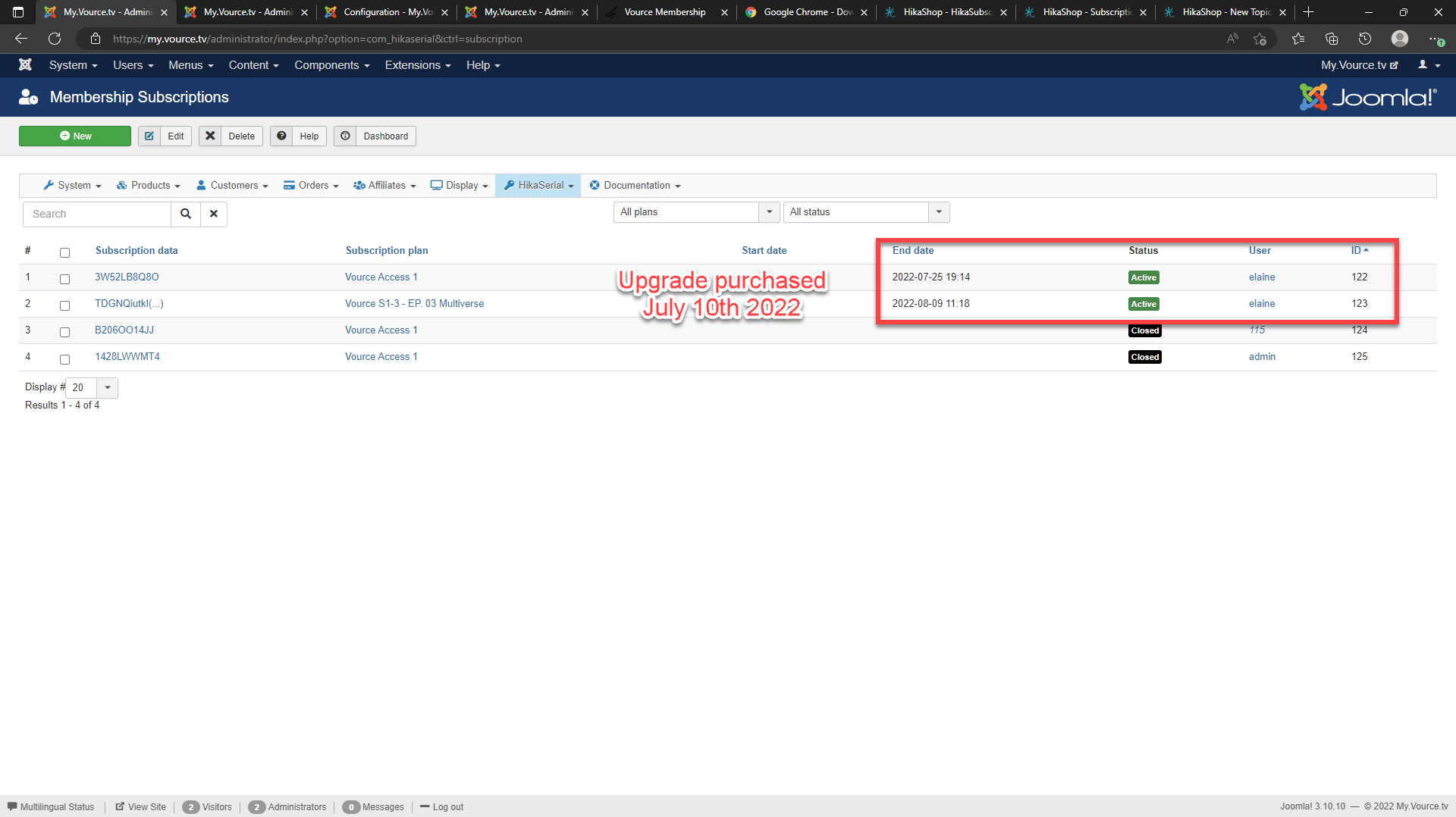Open the Help menu in Joomla bar

(483, 65)
